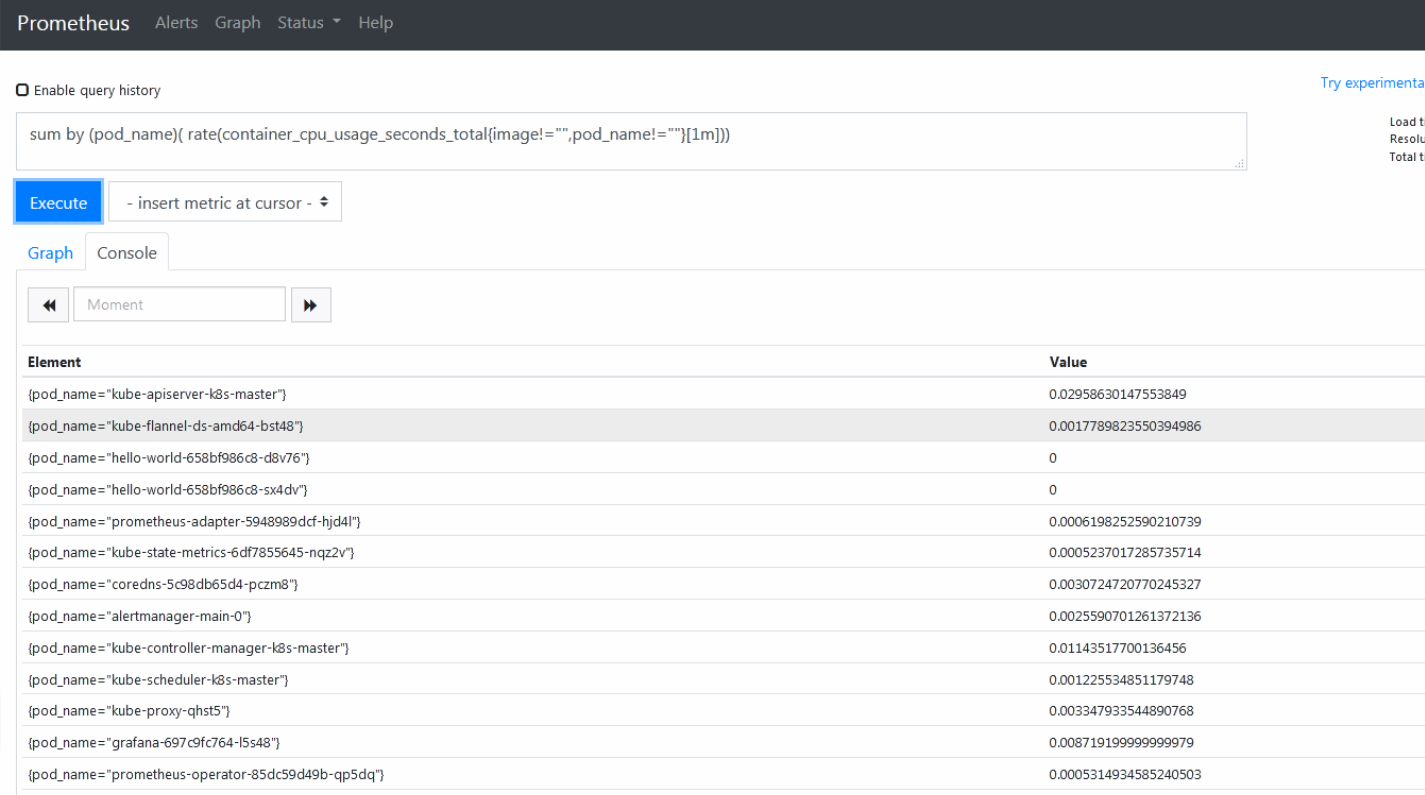1425x795 pixels.
Task: Select kube-state-metrics-6df7855645-nqz2v element
Action: click(x=191, y=553)
